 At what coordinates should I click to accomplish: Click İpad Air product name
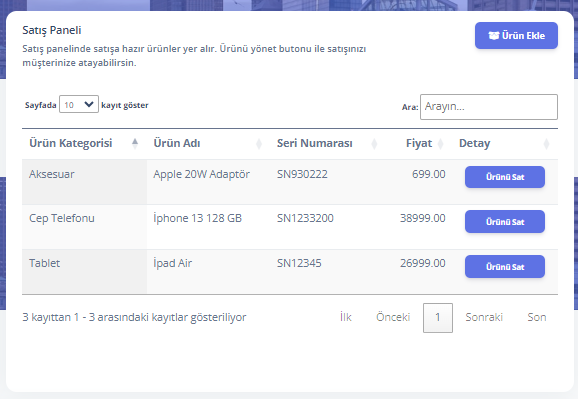pyautogui.click(x=173, y=263)
